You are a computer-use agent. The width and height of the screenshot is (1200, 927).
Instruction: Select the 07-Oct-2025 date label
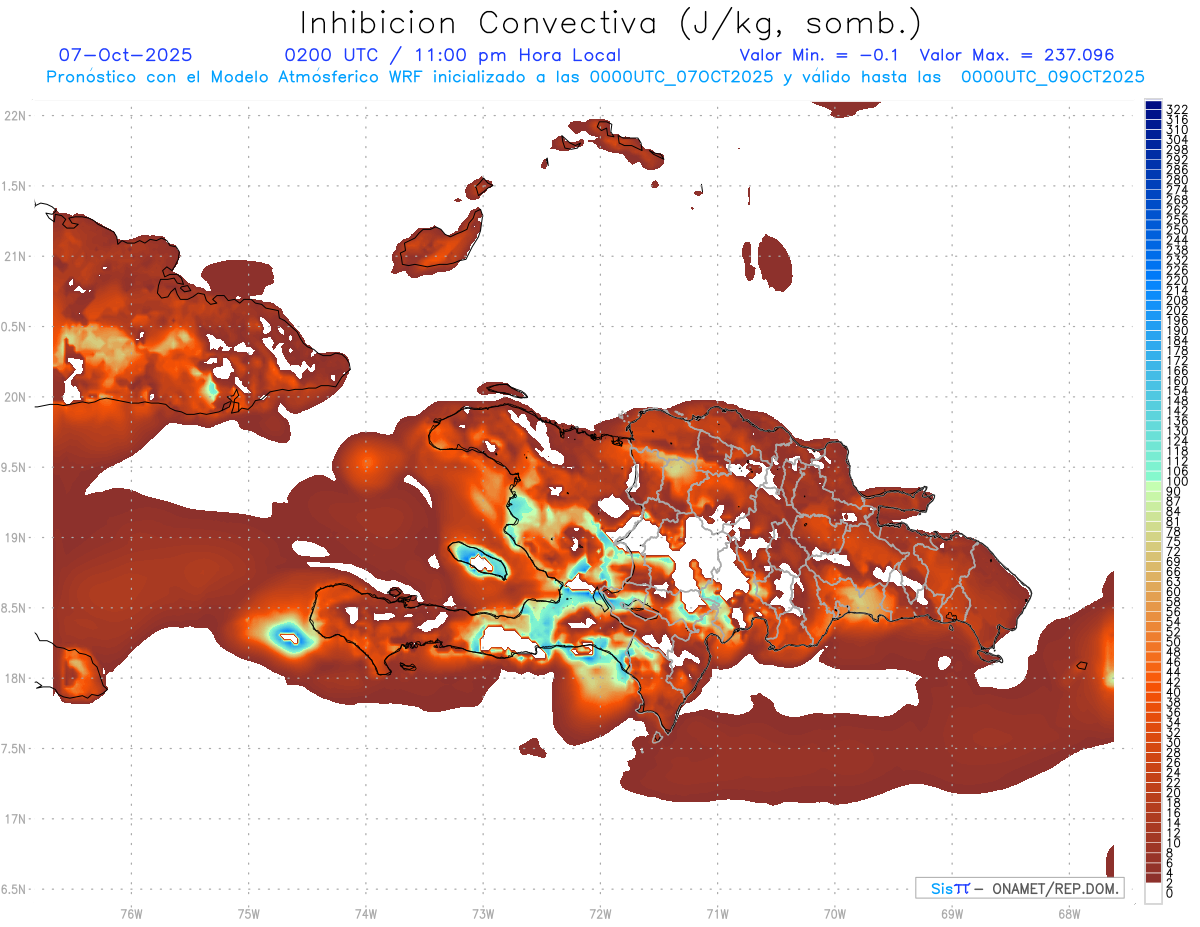tap(125, 56)
